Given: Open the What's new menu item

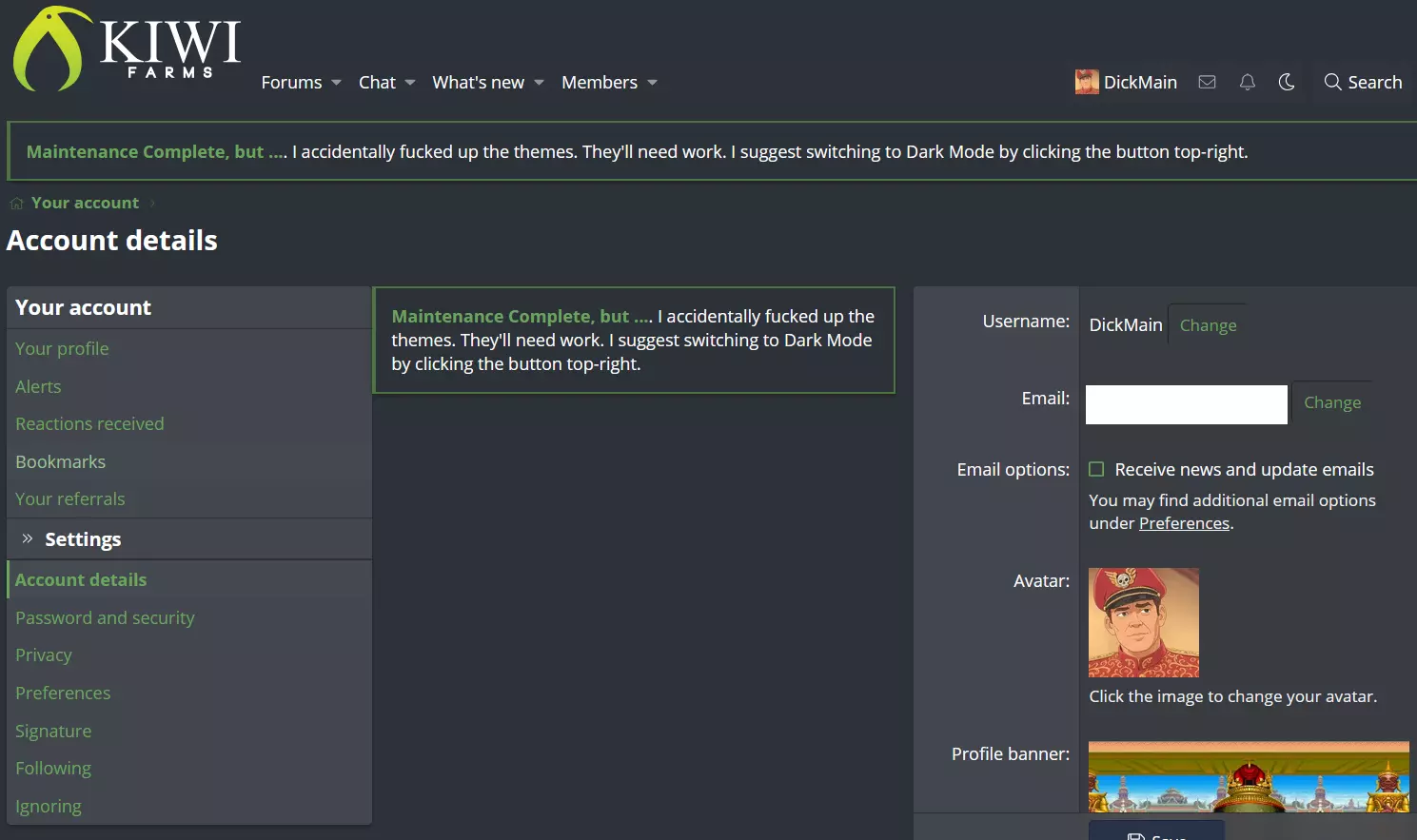Looking at the screenshot, I should [478, 83].
